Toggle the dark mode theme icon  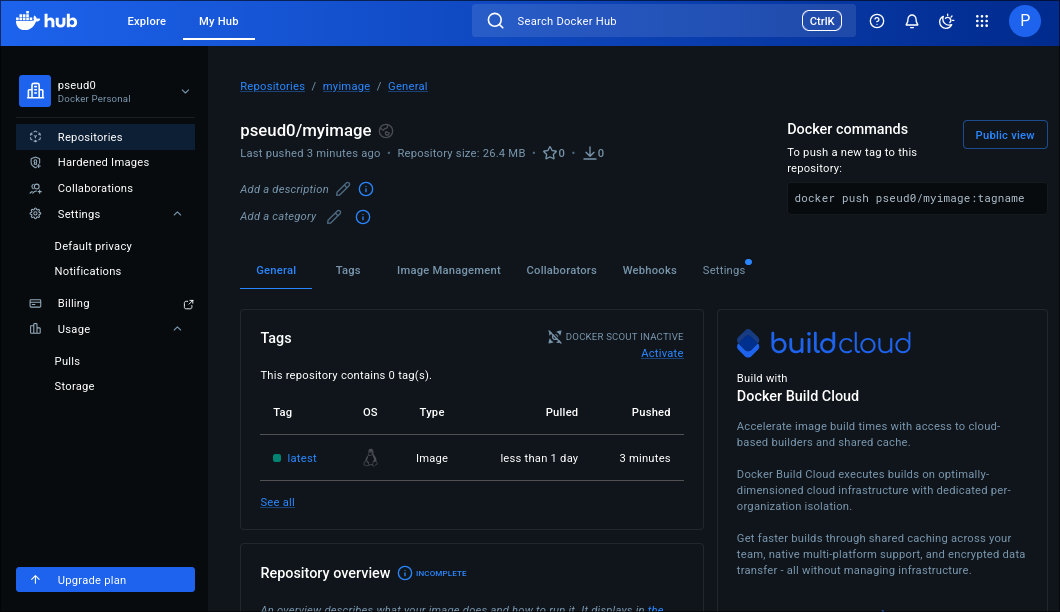(x=946, y=21)
